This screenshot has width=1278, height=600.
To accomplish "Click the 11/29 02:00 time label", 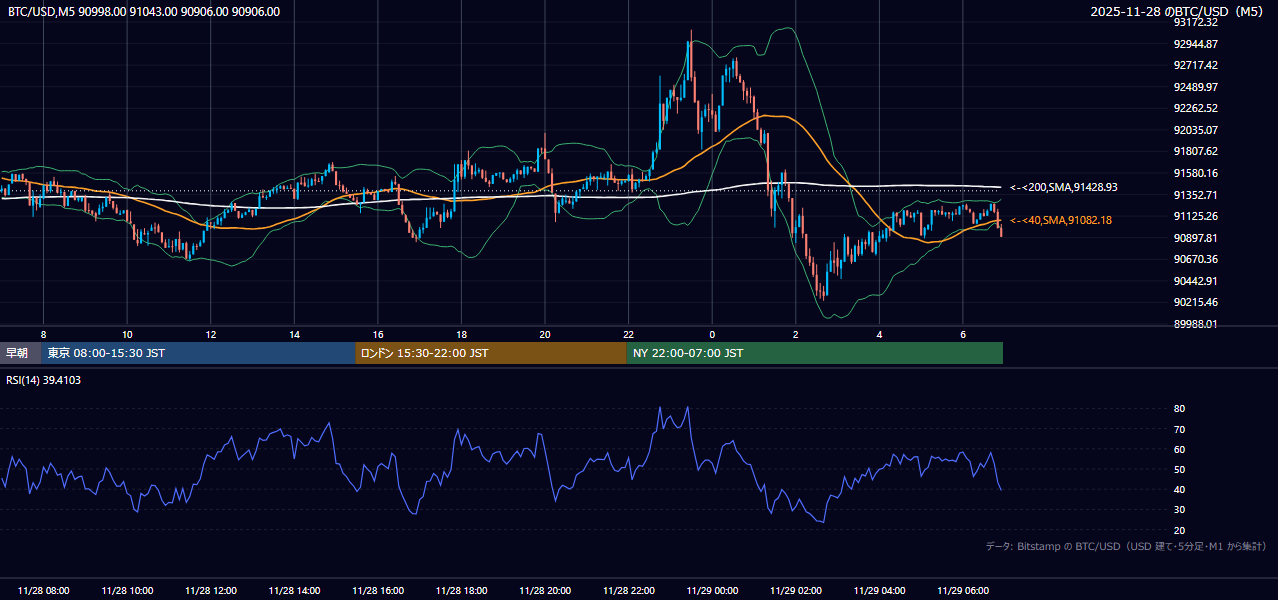I will tap(796, 591).
